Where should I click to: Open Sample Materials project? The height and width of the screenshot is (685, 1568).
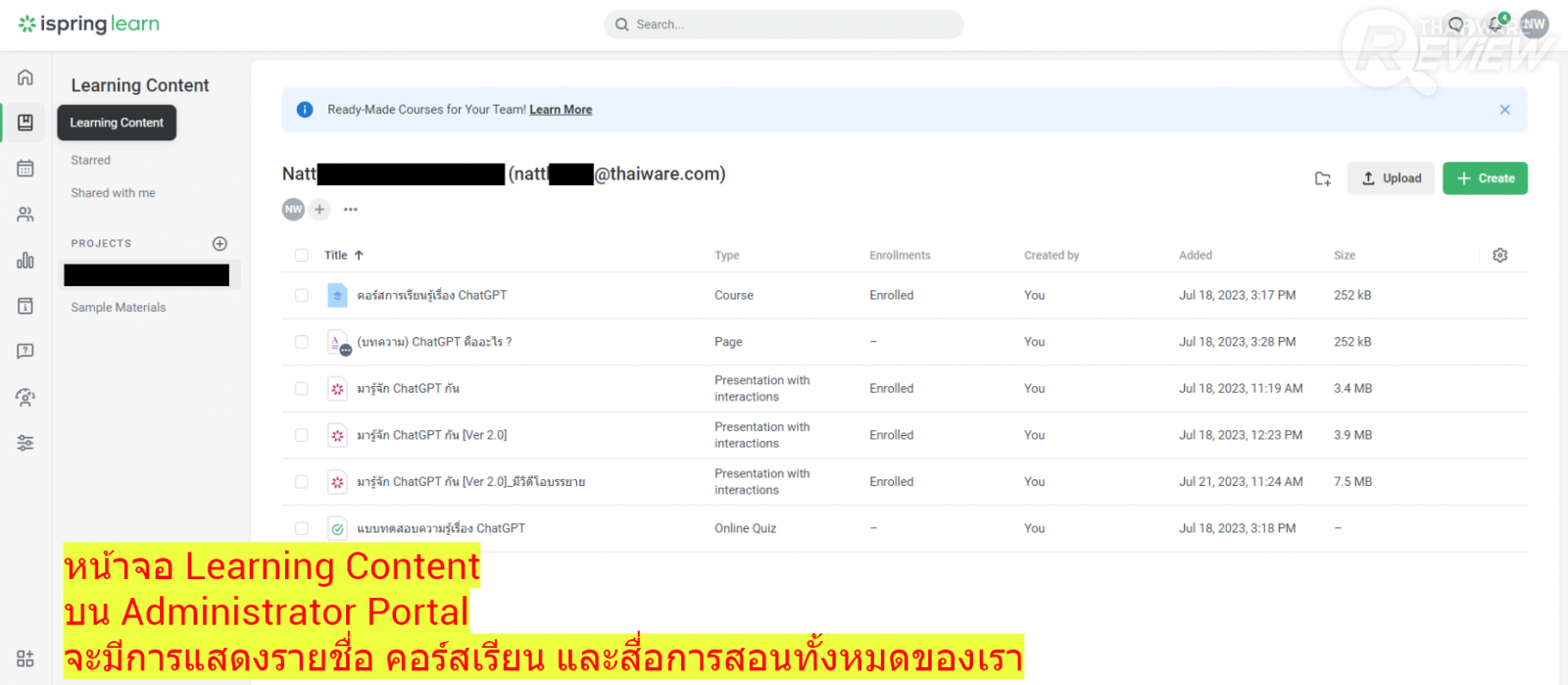coord(118,308)
